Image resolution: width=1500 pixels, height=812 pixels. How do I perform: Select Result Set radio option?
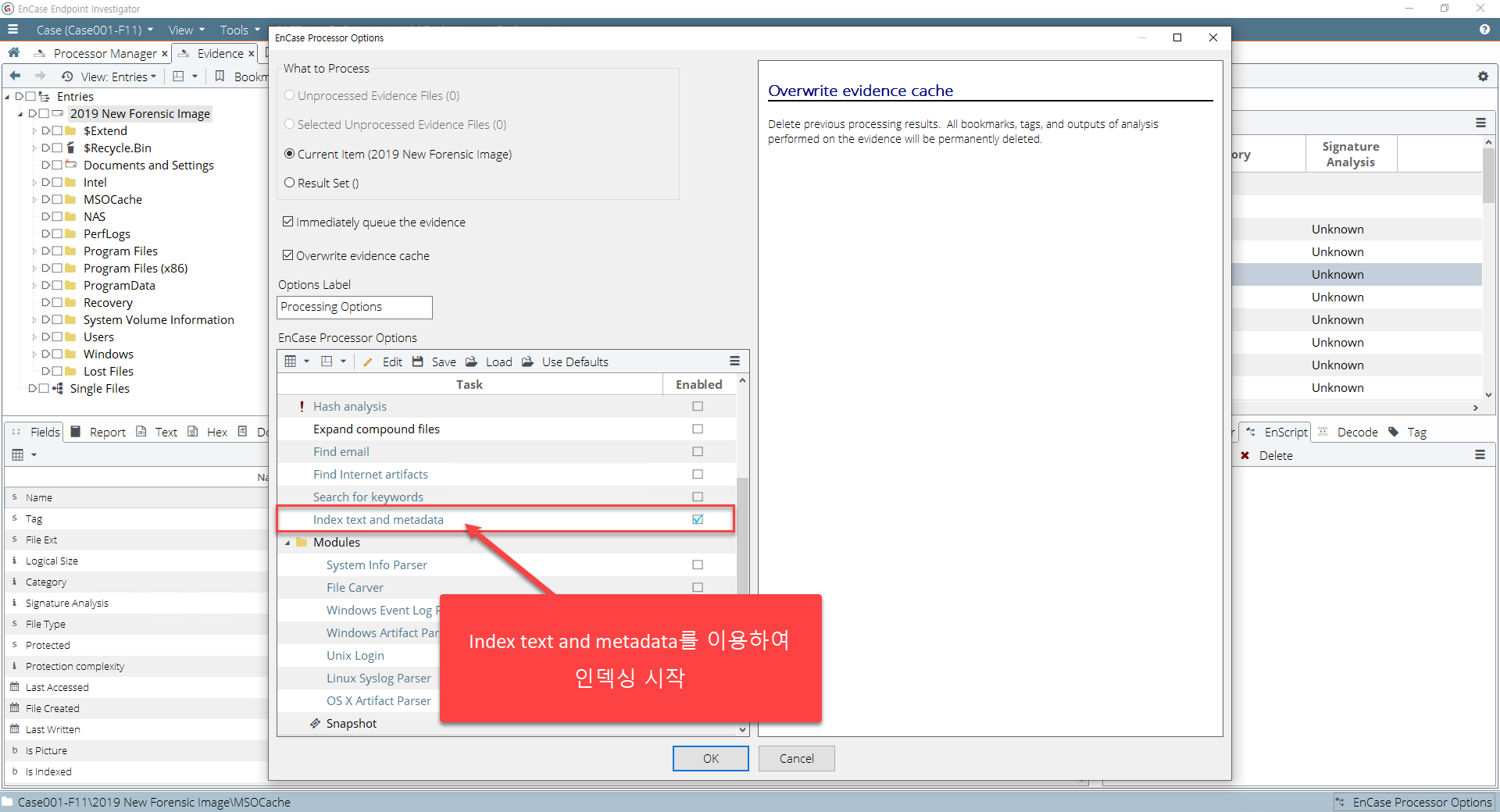[x=290, y=183]
